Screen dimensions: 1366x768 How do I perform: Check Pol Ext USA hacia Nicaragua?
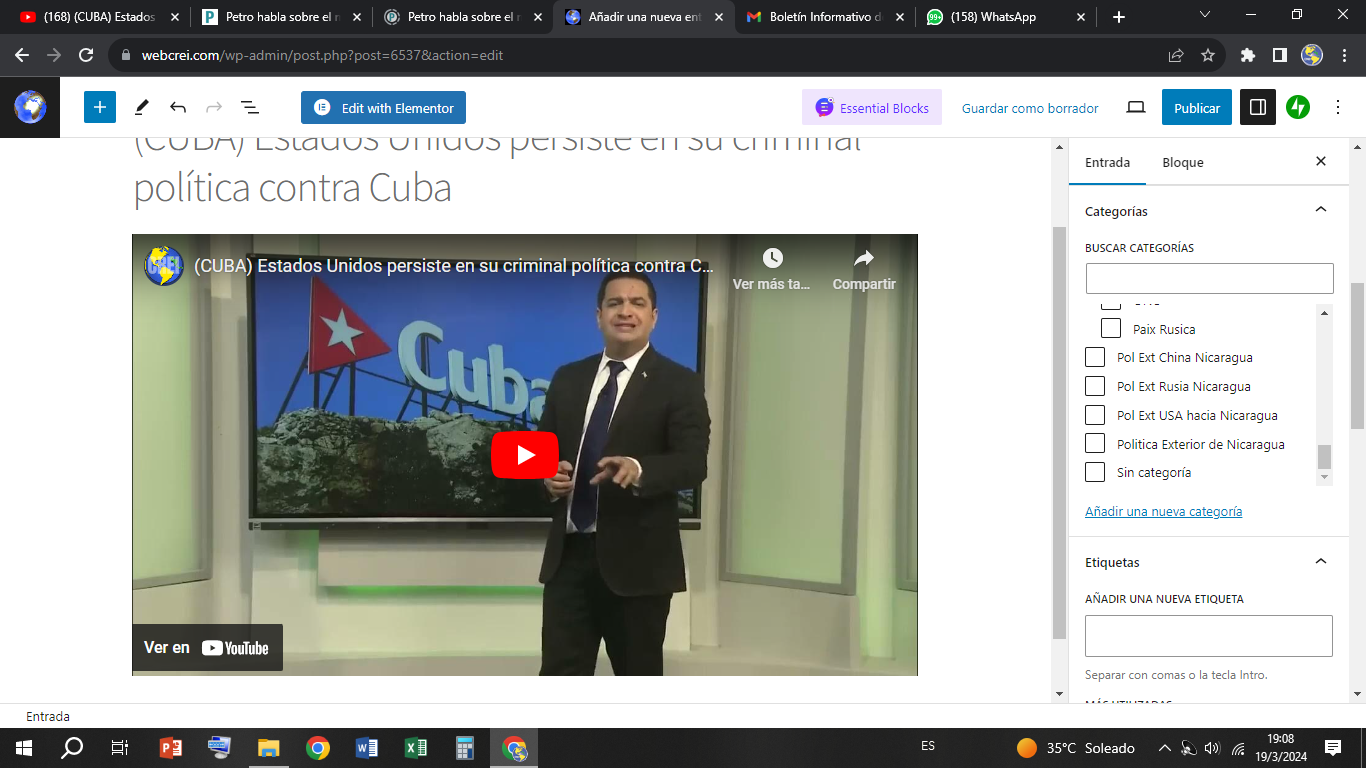[x=1095, y=415]
